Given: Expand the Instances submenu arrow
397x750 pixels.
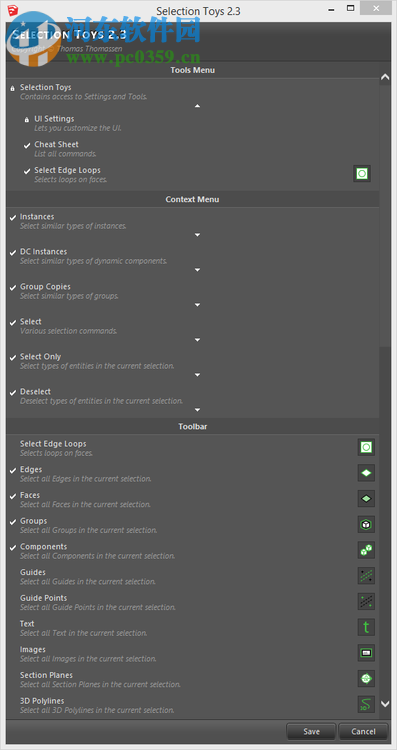Looking at the screenshot, I should pos(198,235).
